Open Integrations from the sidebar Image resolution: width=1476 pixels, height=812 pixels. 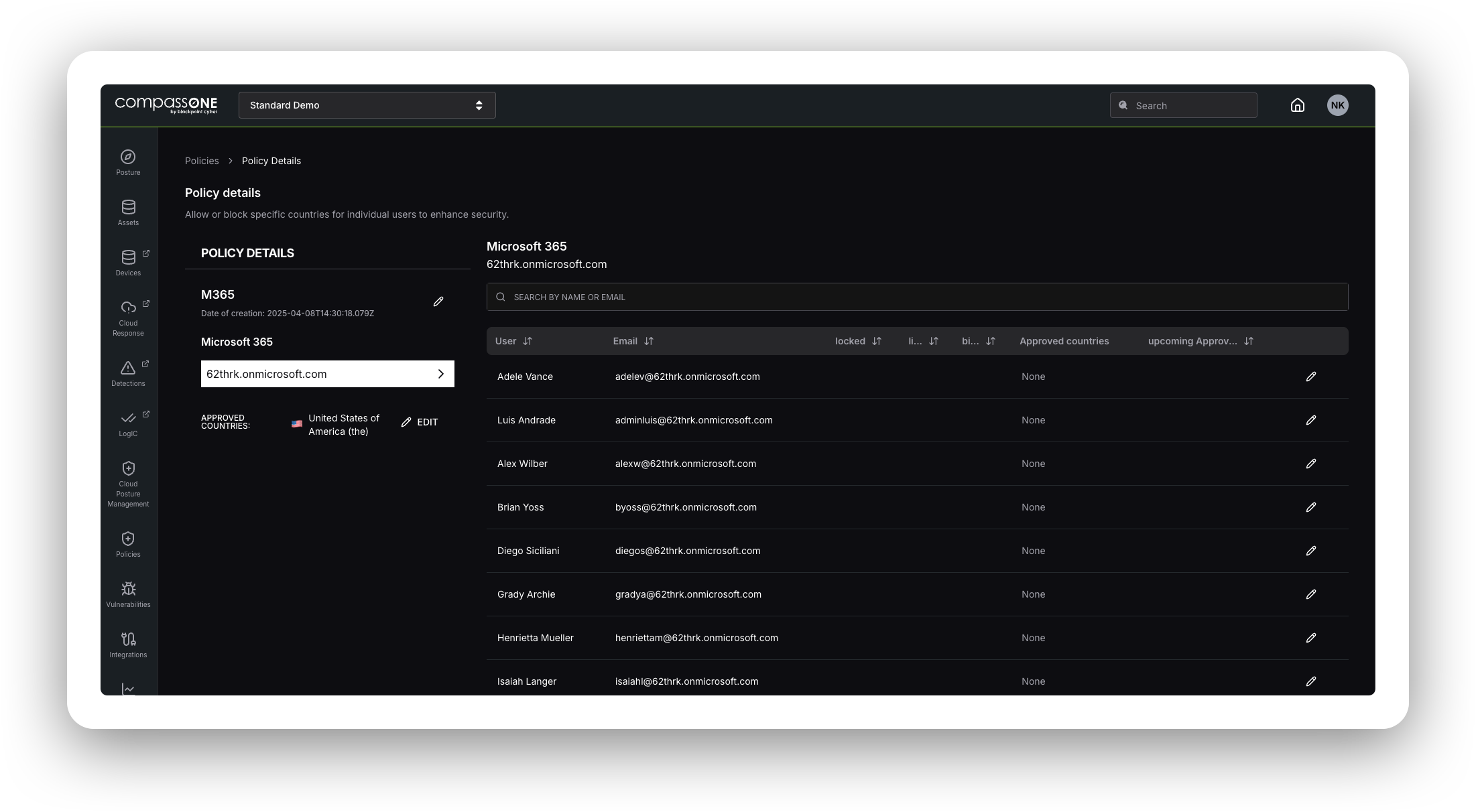point(128,645)
